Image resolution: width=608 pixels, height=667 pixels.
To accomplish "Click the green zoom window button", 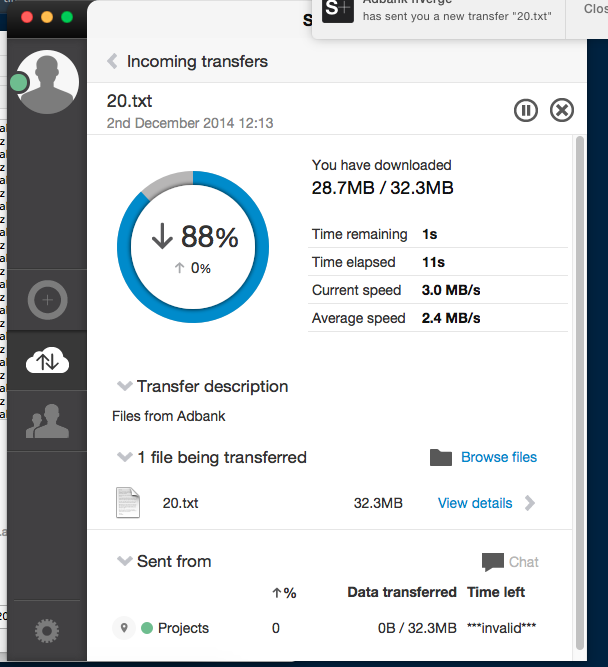I will pyautogui.click(x=67, y=17).
